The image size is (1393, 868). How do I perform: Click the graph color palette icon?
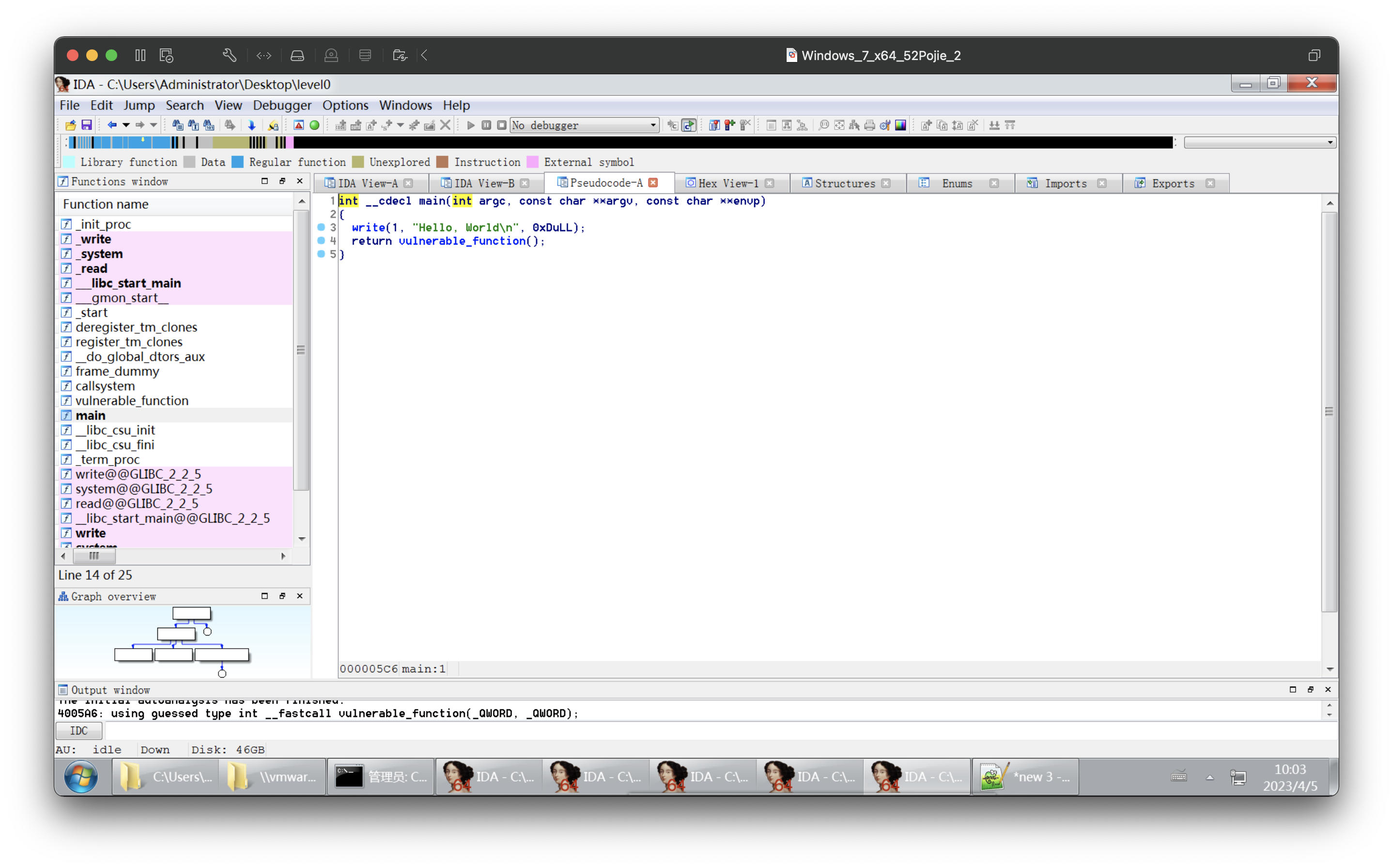click(900, 125)
